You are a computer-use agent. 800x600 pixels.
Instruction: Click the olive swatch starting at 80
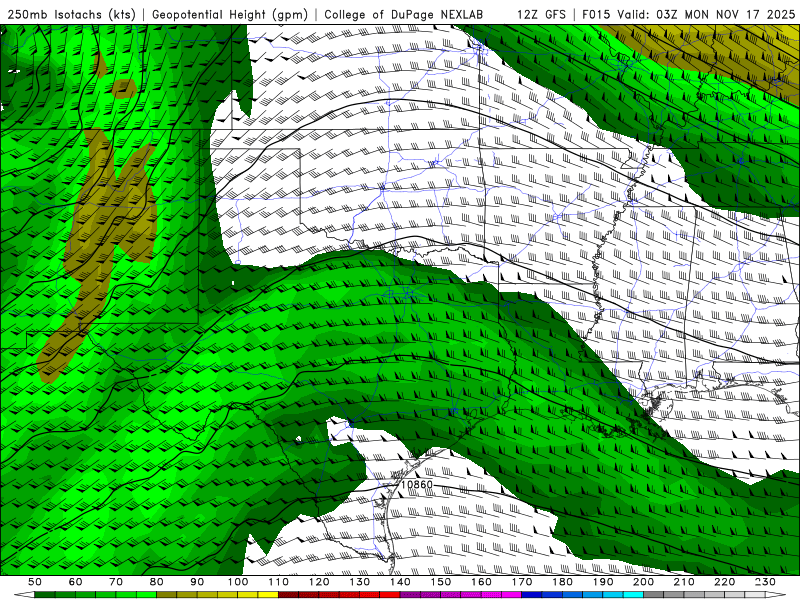166,594
